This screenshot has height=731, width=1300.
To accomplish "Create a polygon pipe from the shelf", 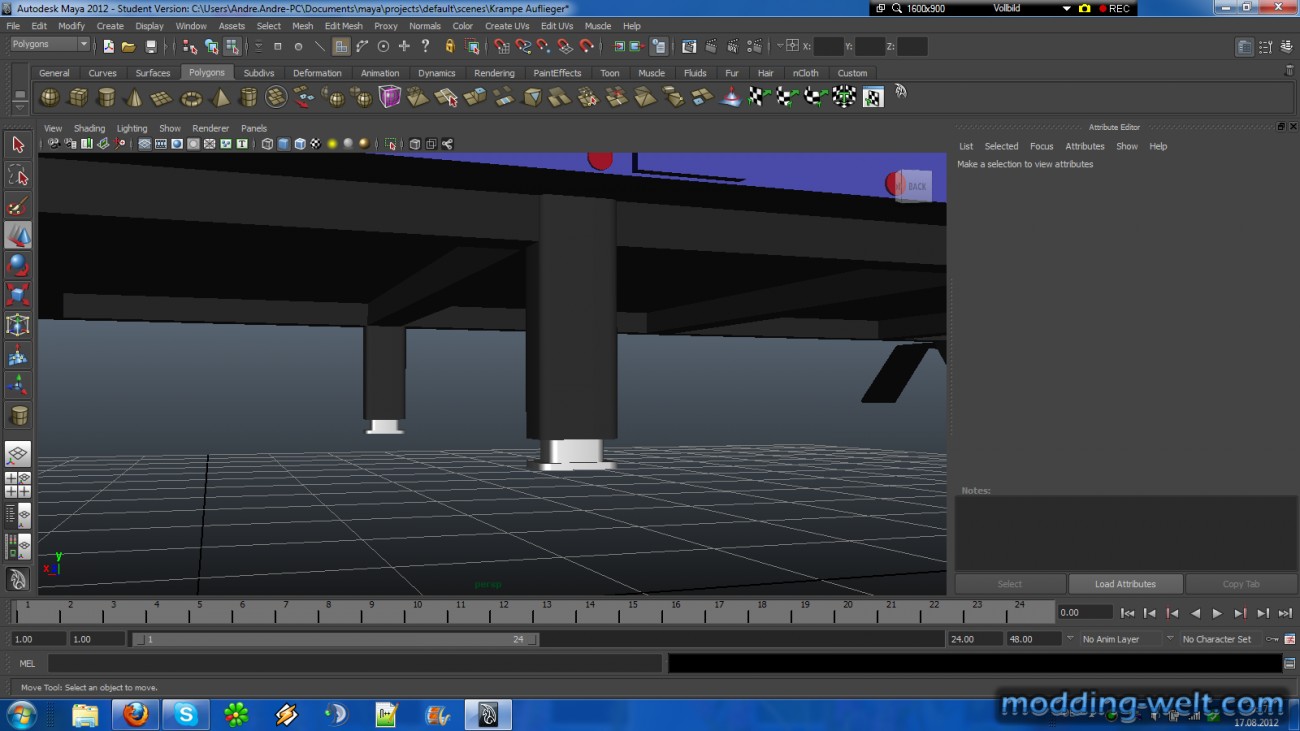I will (x=247, y=97).
